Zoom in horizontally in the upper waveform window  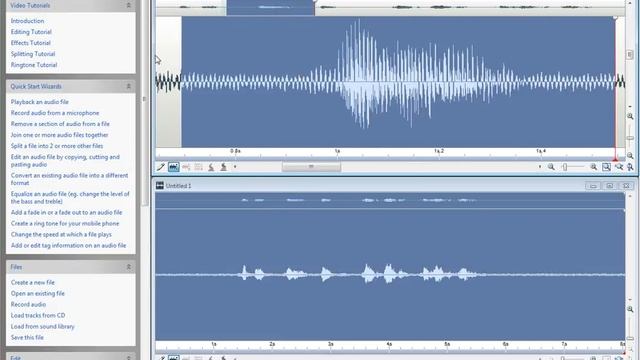point(593,167)
